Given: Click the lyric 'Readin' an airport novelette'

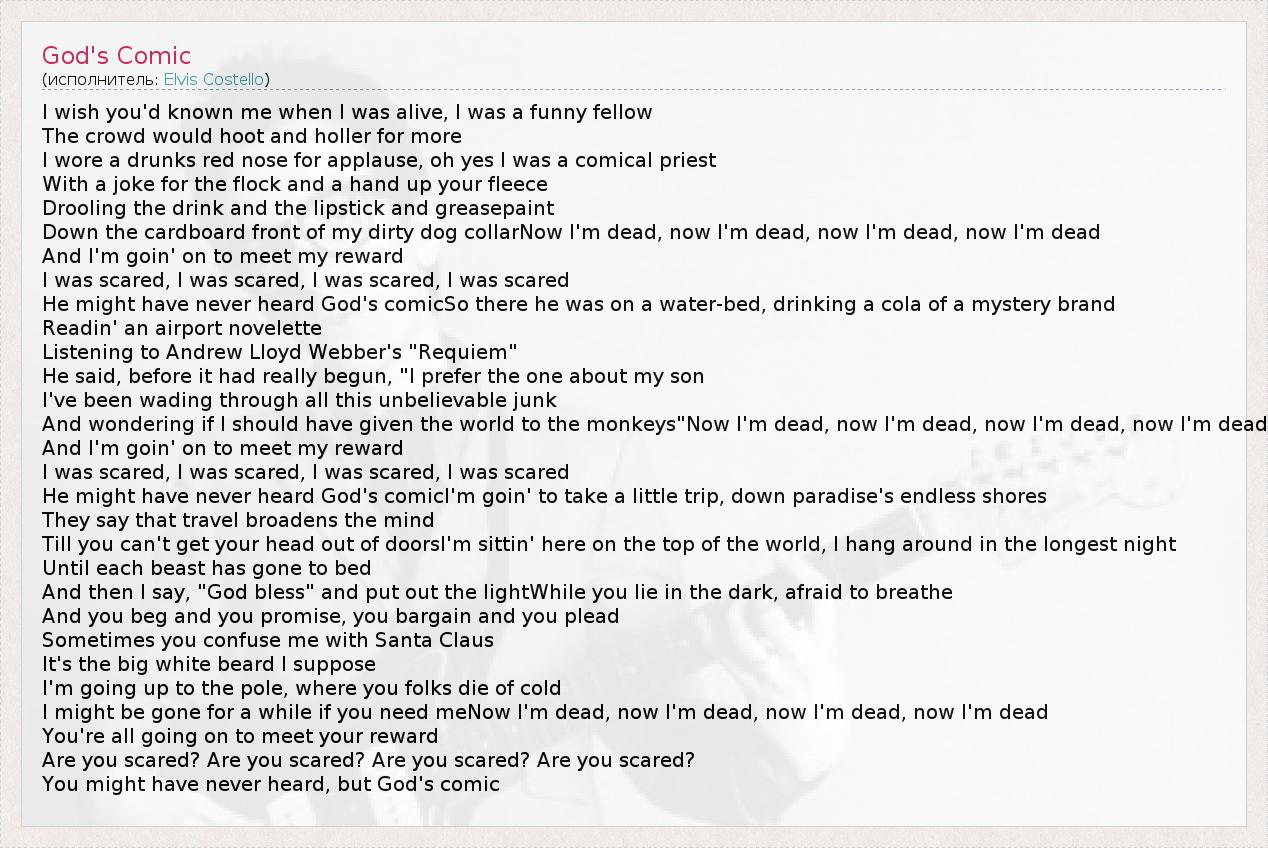Looking at the screenshot, I should (182, 328).
